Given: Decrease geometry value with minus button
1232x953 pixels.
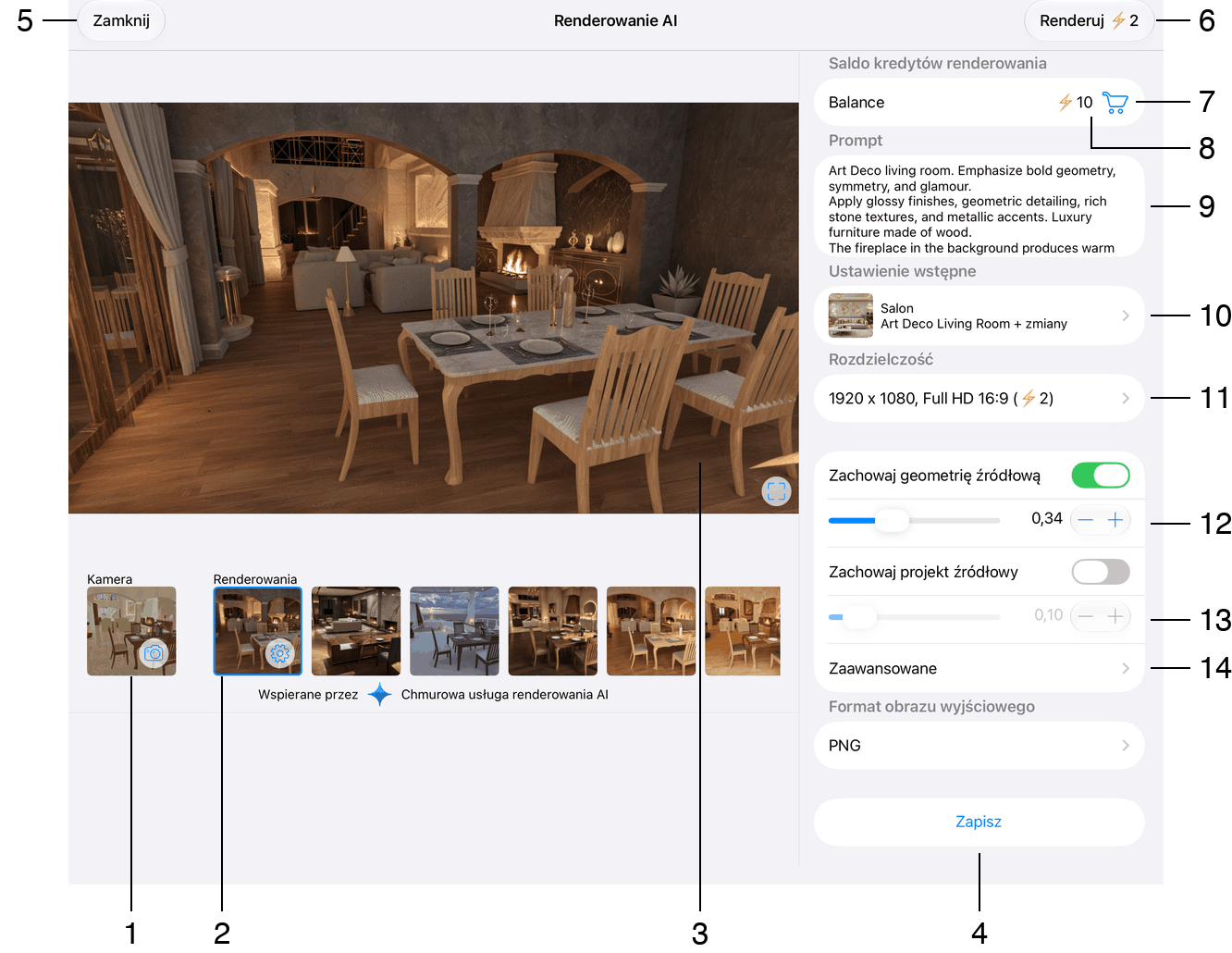Looking at the screenshot, I should pyautogui.click(x=1086, y=520).
